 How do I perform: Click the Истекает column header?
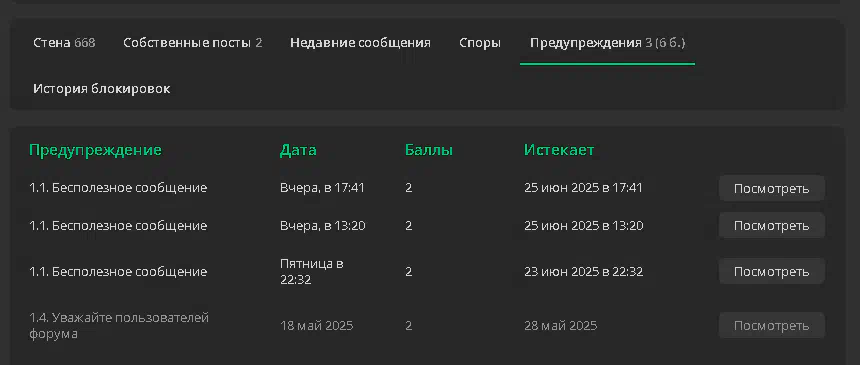point(559,150)
